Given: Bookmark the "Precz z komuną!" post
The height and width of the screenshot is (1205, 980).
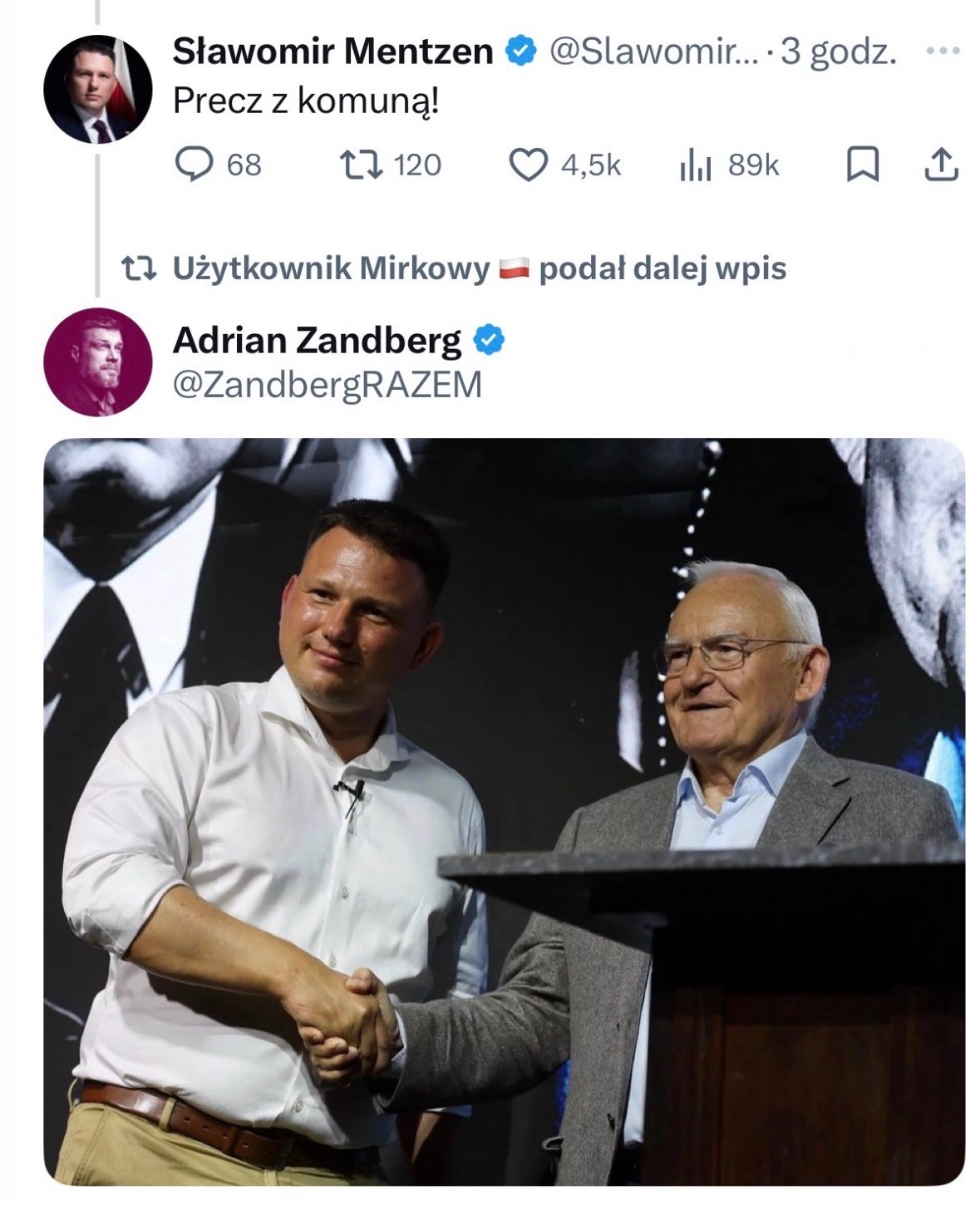Looking at the screenshot, I should (862, 165).
